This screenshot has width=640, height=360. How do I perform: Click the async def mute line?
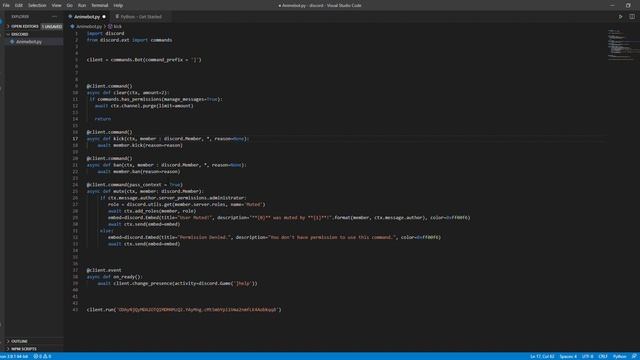145,191
